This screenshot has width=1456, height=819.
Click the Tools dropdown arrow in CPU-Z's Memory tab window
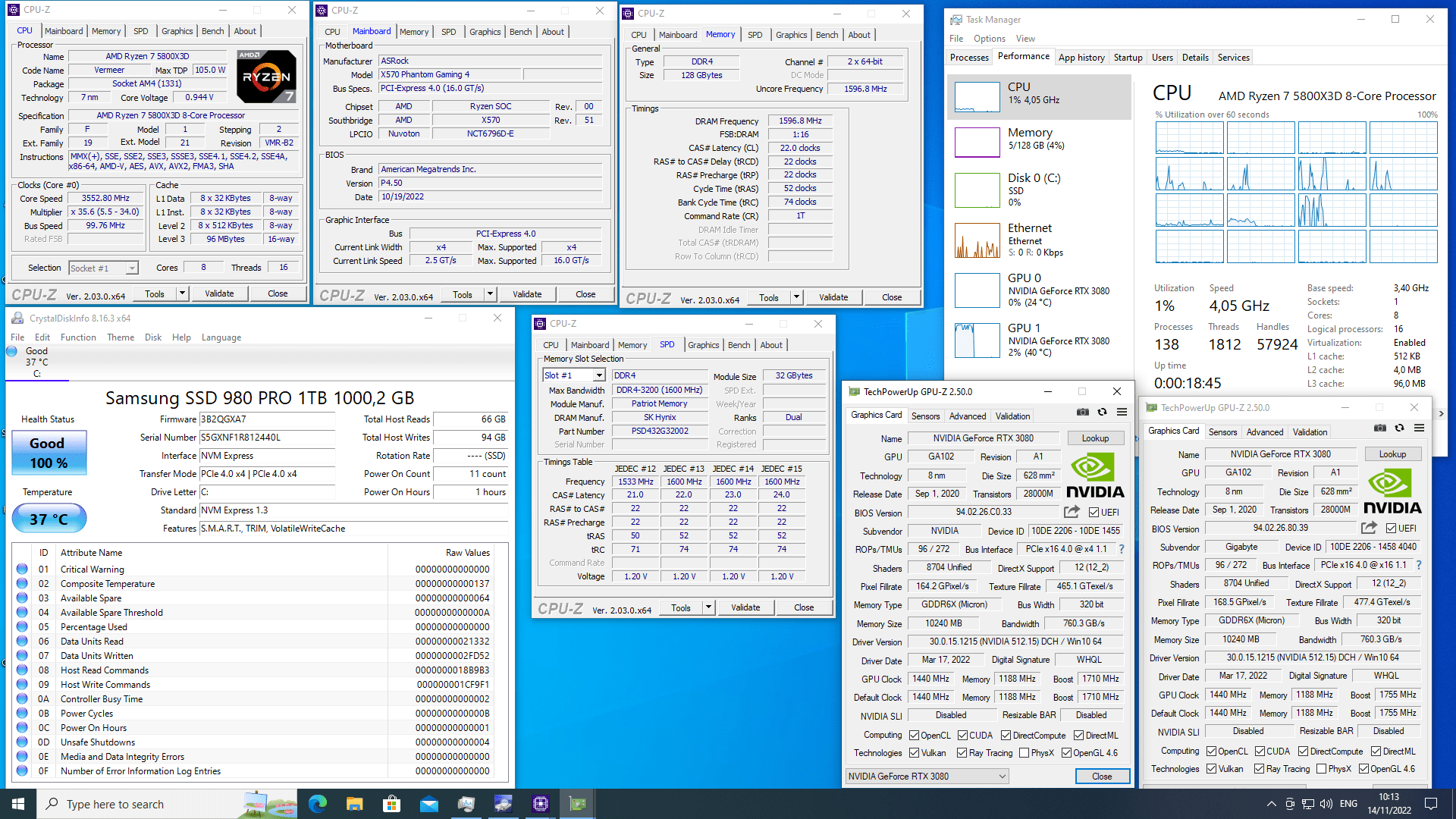[x=796, y=297]
